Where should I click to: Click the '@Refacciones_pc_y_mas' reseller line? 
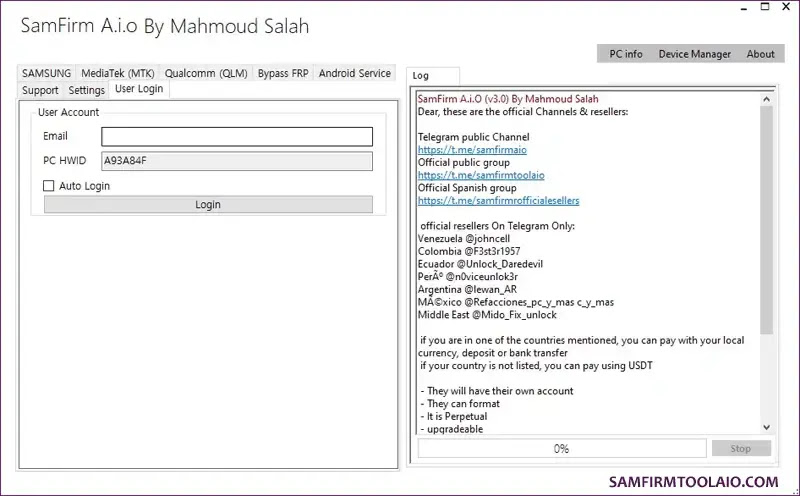[516, 302]
